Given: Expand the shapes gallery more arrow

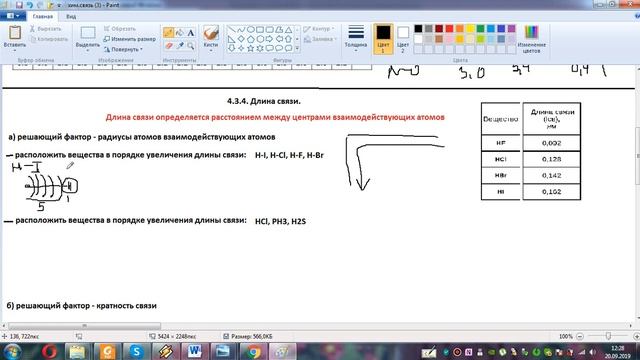Looking at the screenshot, I should (x=297, y=48).
